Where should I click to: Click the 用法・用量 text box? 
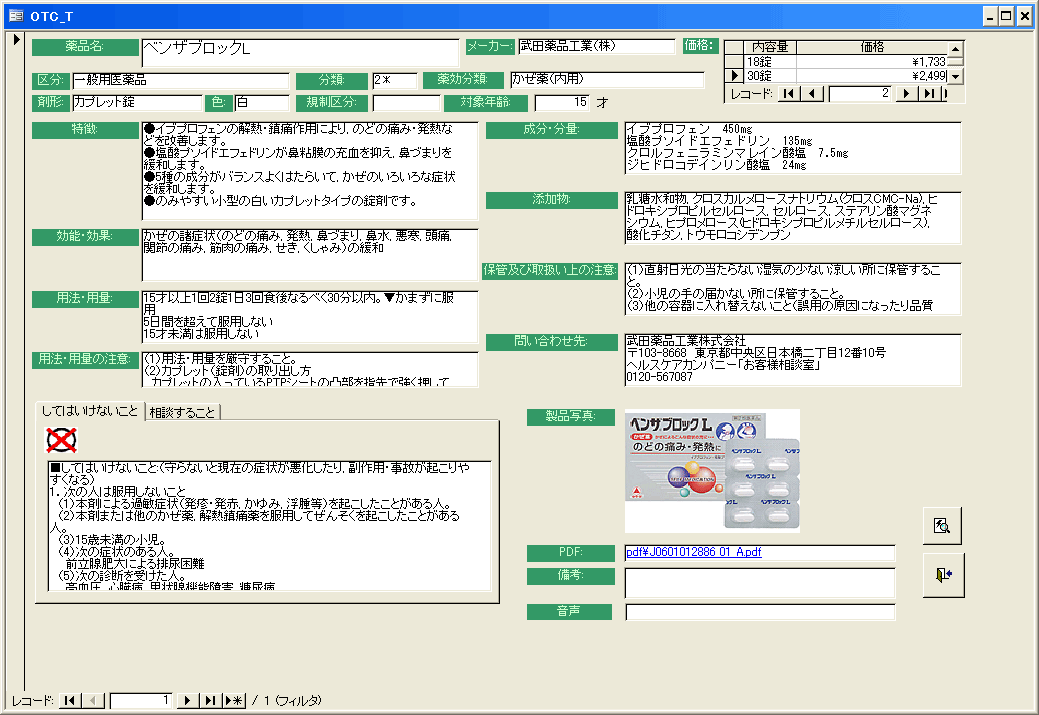pos(309,317)
